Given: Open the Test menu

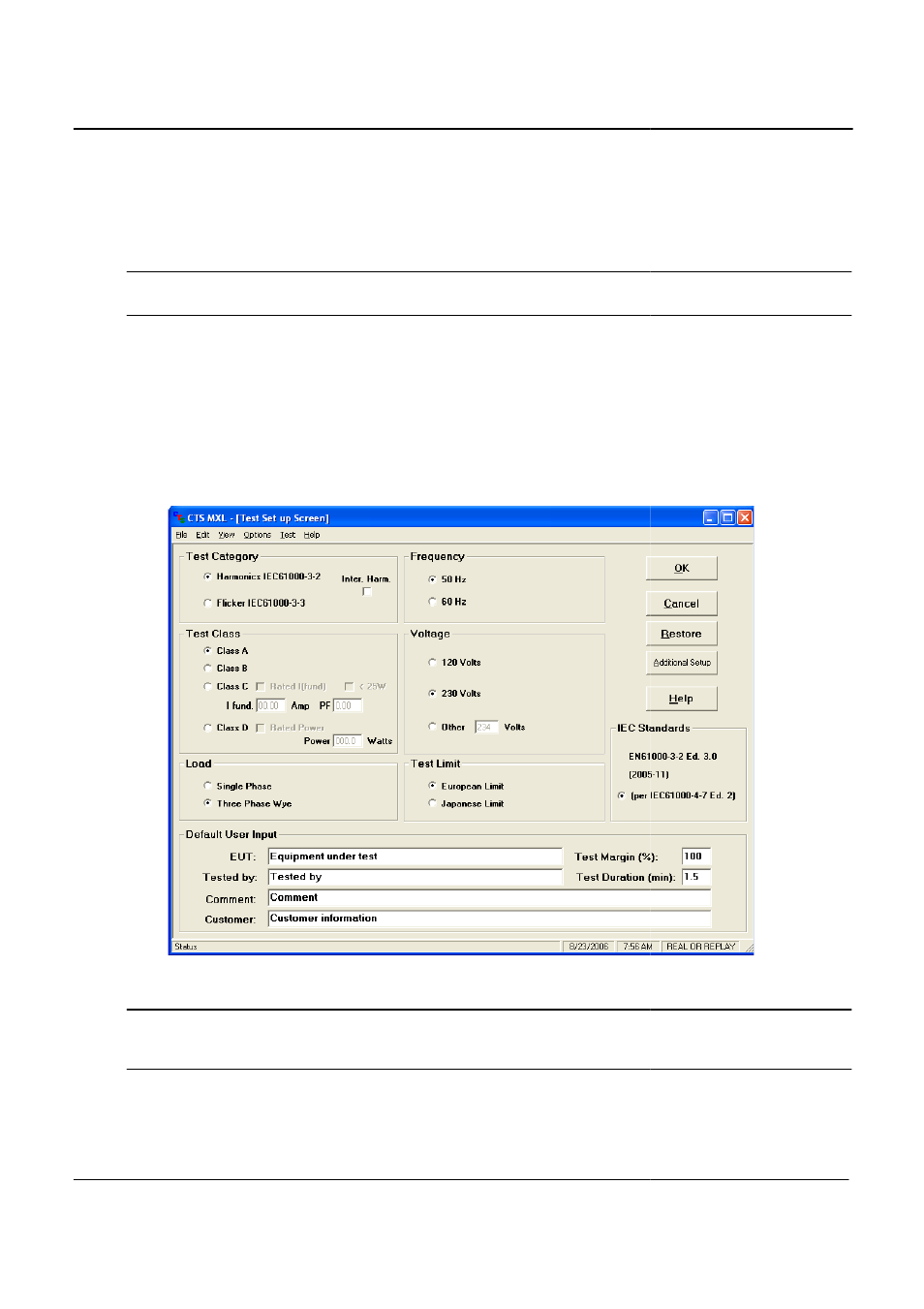Looking at the screenshot, I should 288,535.
